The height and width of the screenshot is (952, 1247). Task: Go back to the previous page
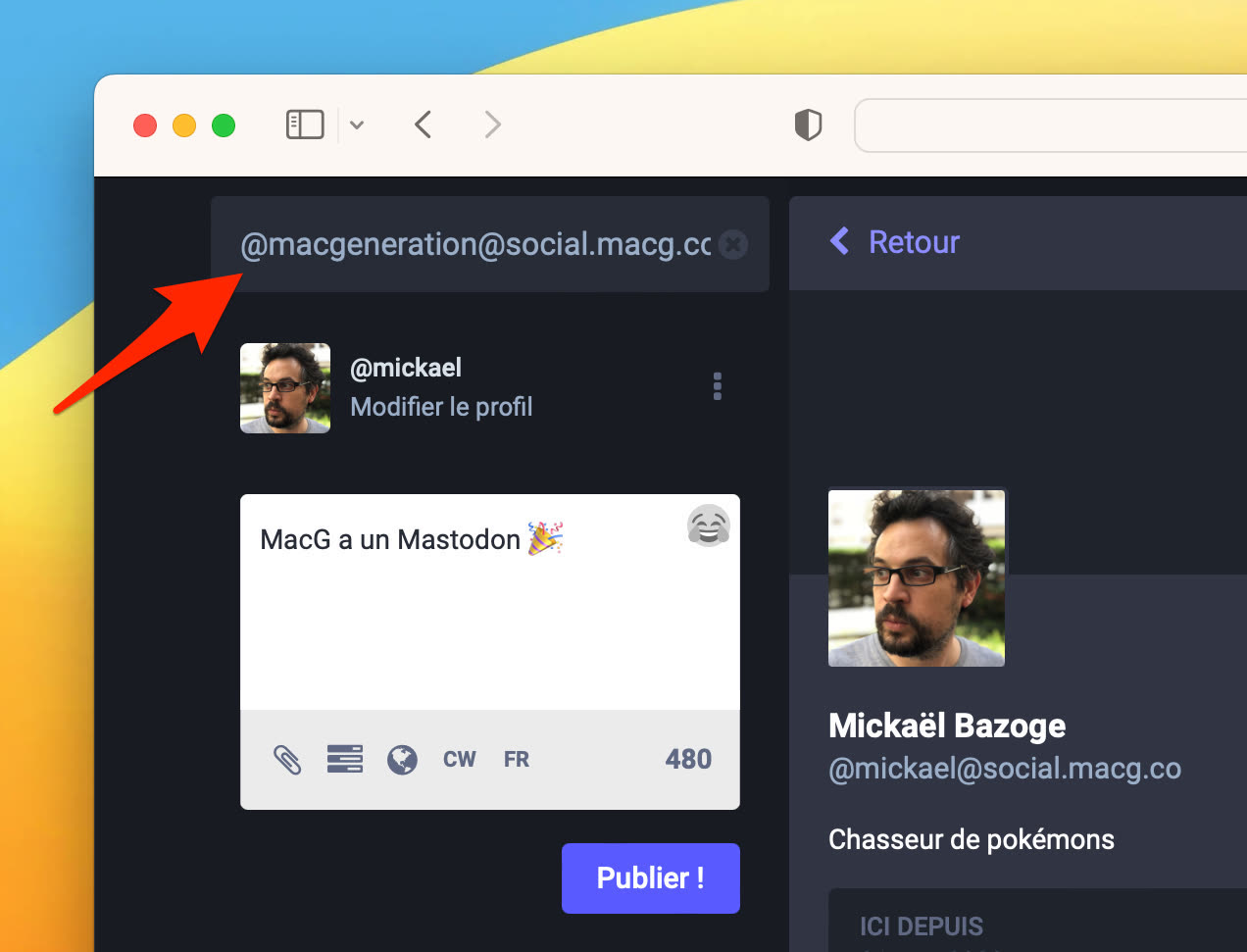pyautogui.click(x=423, y=125)
